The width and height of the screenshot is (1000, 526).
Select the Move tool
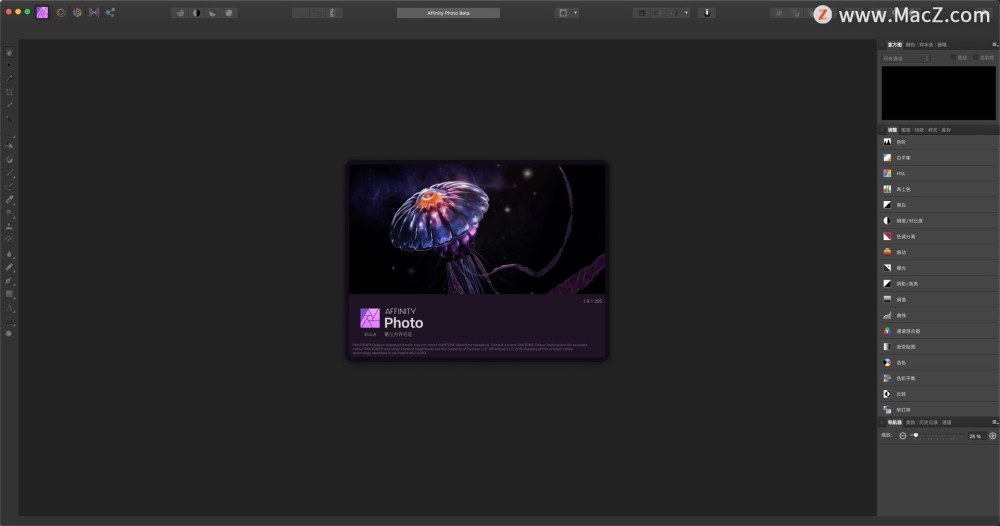[9, 66]
